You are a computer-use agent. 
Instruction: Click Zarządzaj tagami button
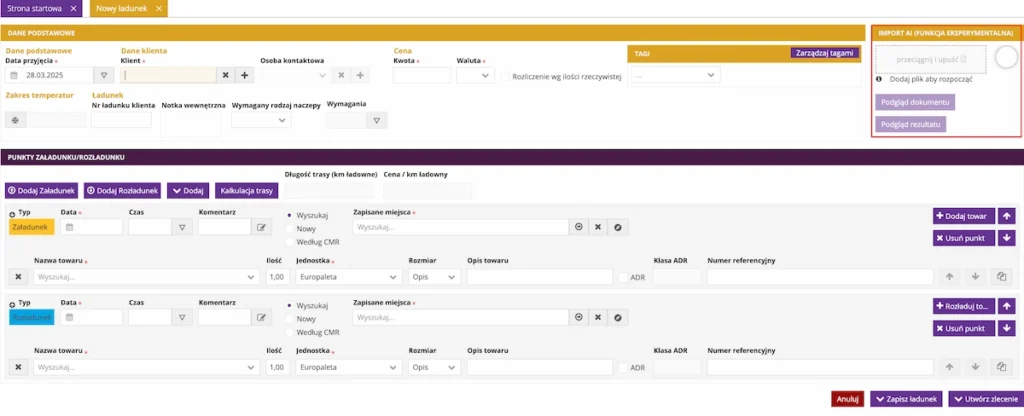825,53
